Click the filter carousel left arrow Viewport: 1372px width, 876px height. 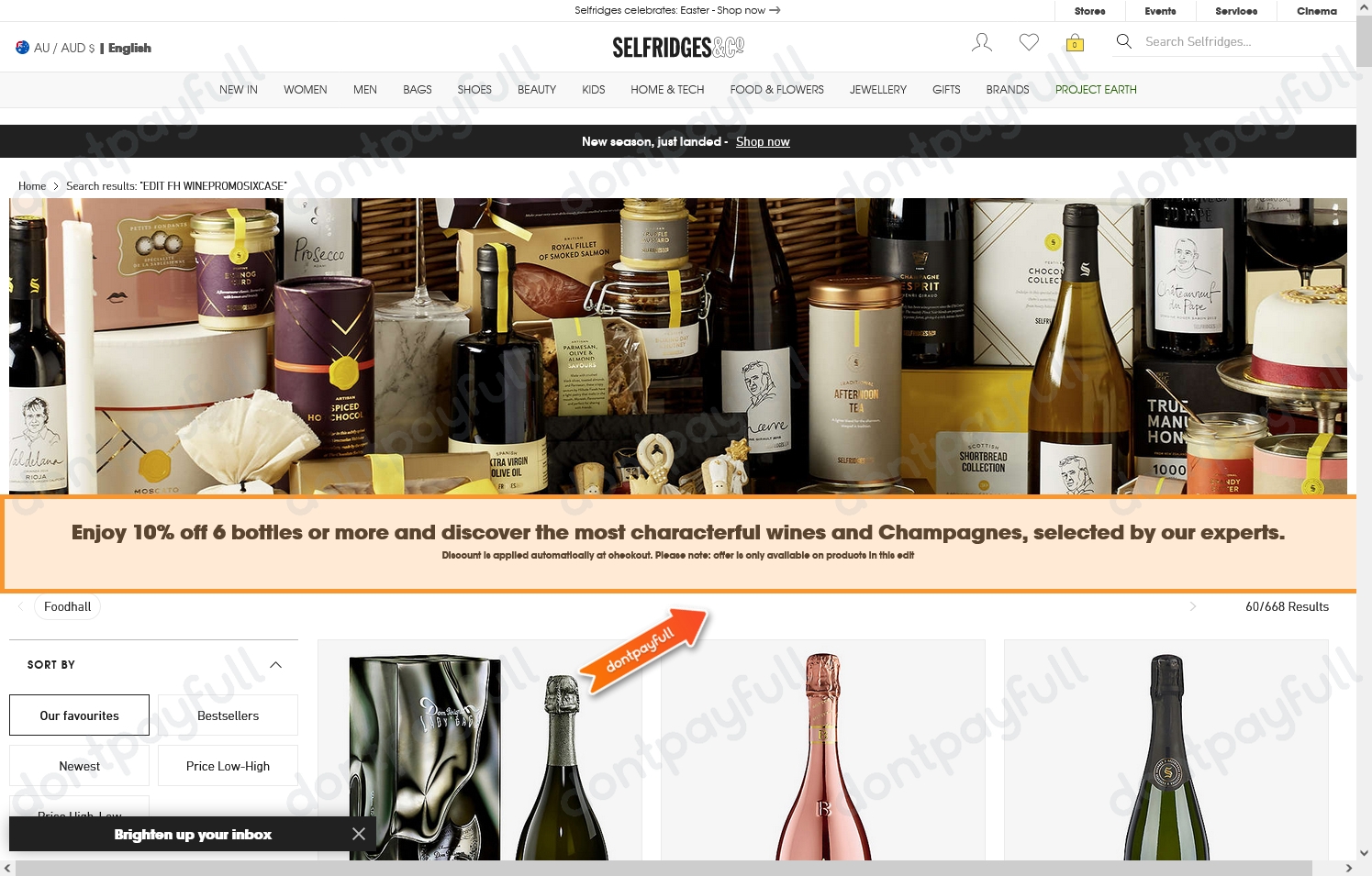coord(20,606)
